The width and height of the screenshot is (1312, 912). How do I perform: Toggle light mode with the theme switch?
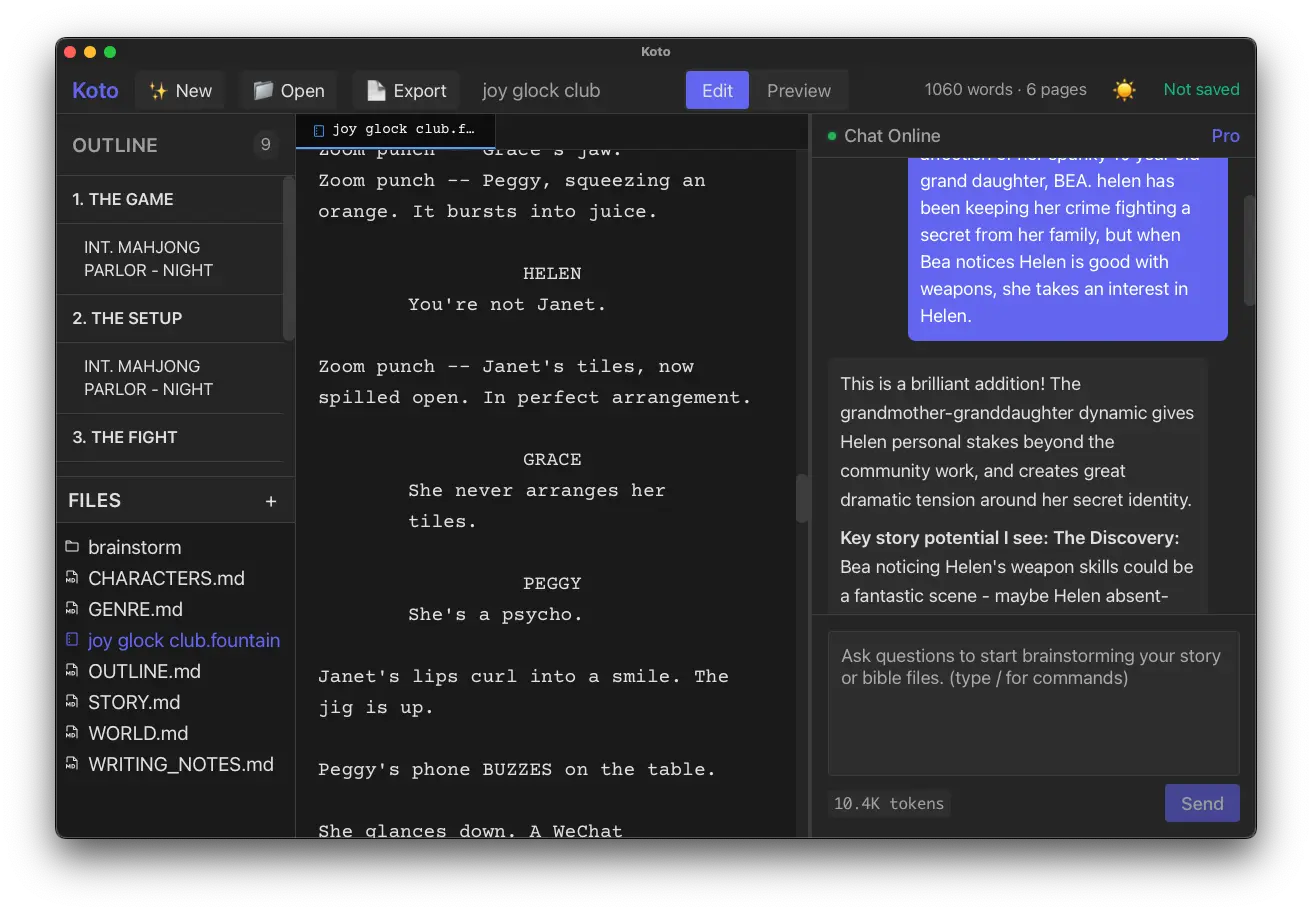click(x=1124, y=89)
